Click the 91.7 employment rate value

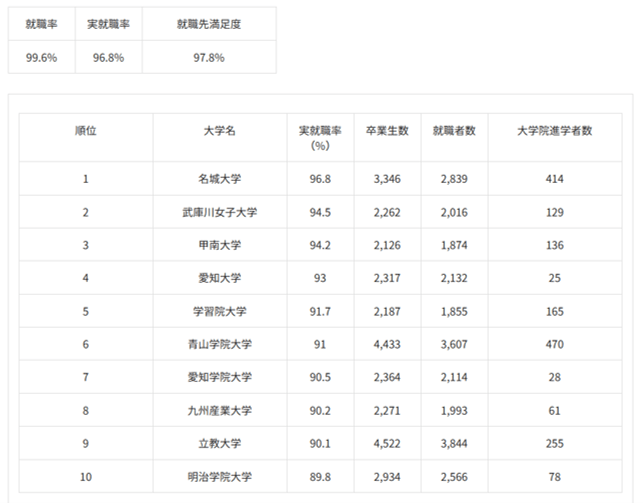(320, 312)
